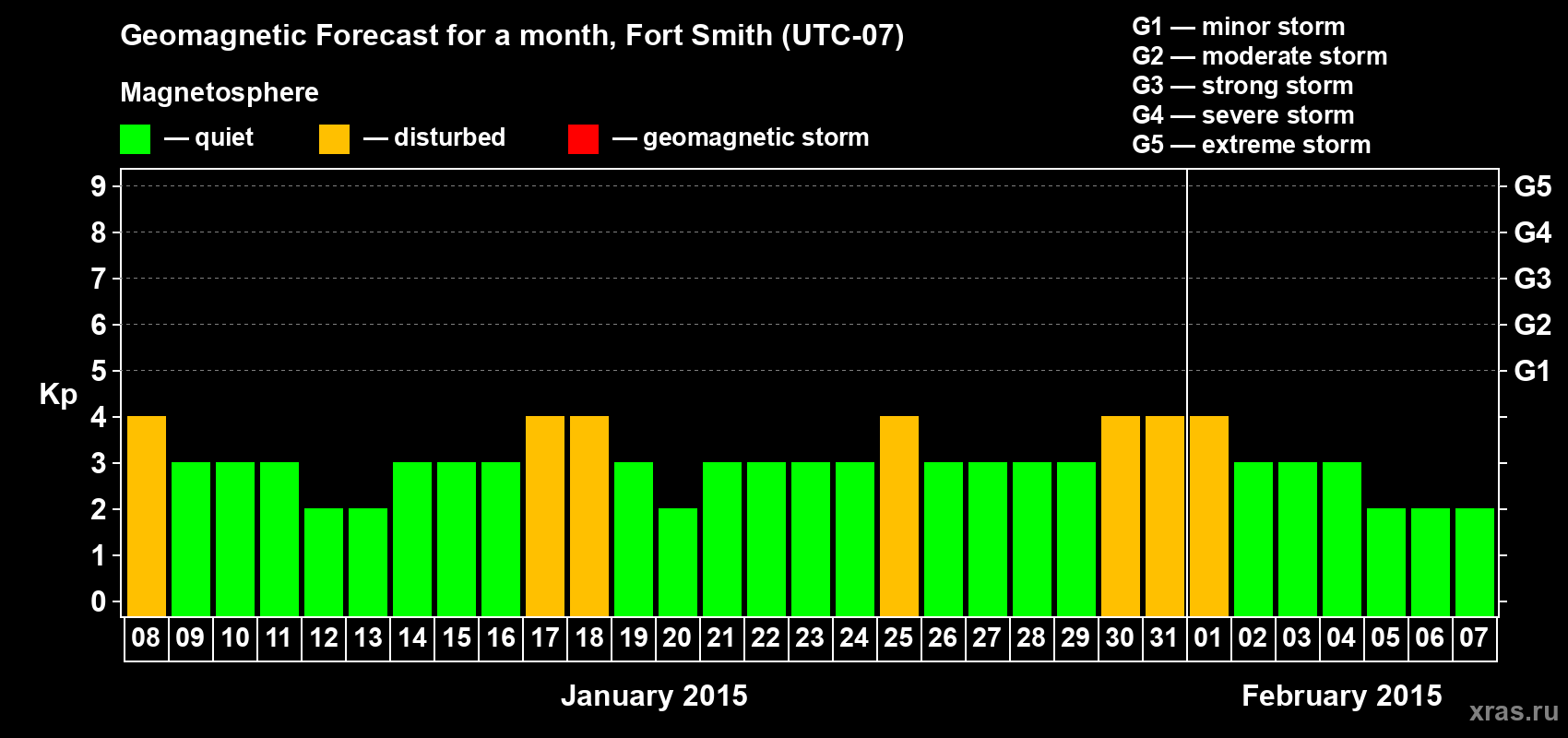The image size is (1568, 738).
Task: Click the 'G5 — extreme storm' legend line
Action: [x=1252, y=145]
